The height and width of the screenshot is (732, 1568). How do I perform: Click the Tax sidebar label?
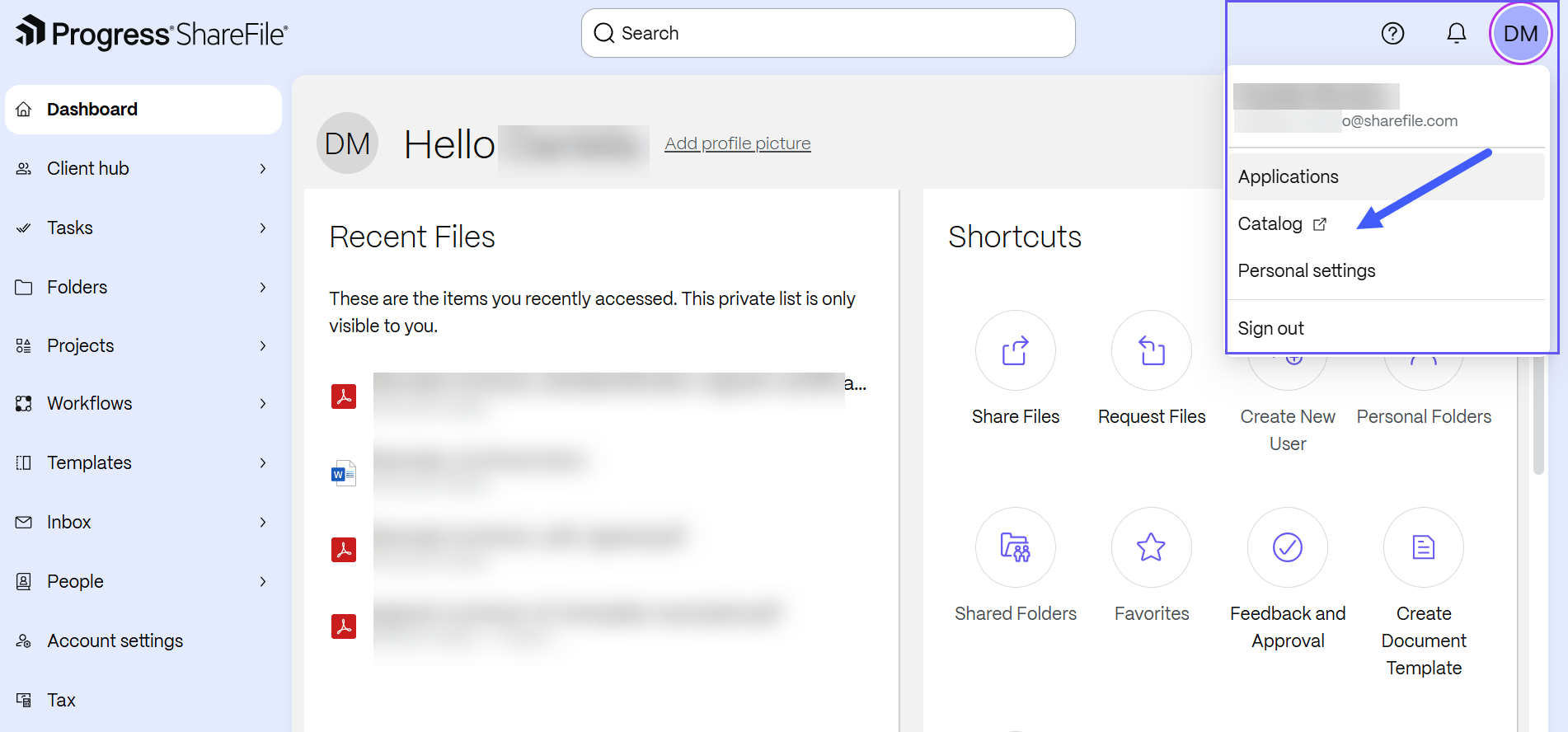61,701
